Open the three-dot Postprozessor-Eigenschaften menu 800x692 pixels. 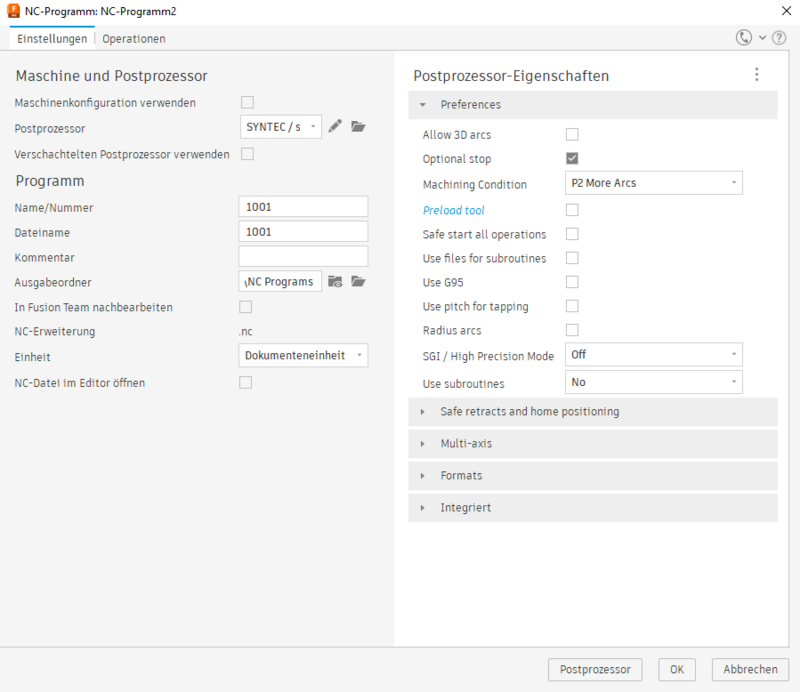coord(756,75)
